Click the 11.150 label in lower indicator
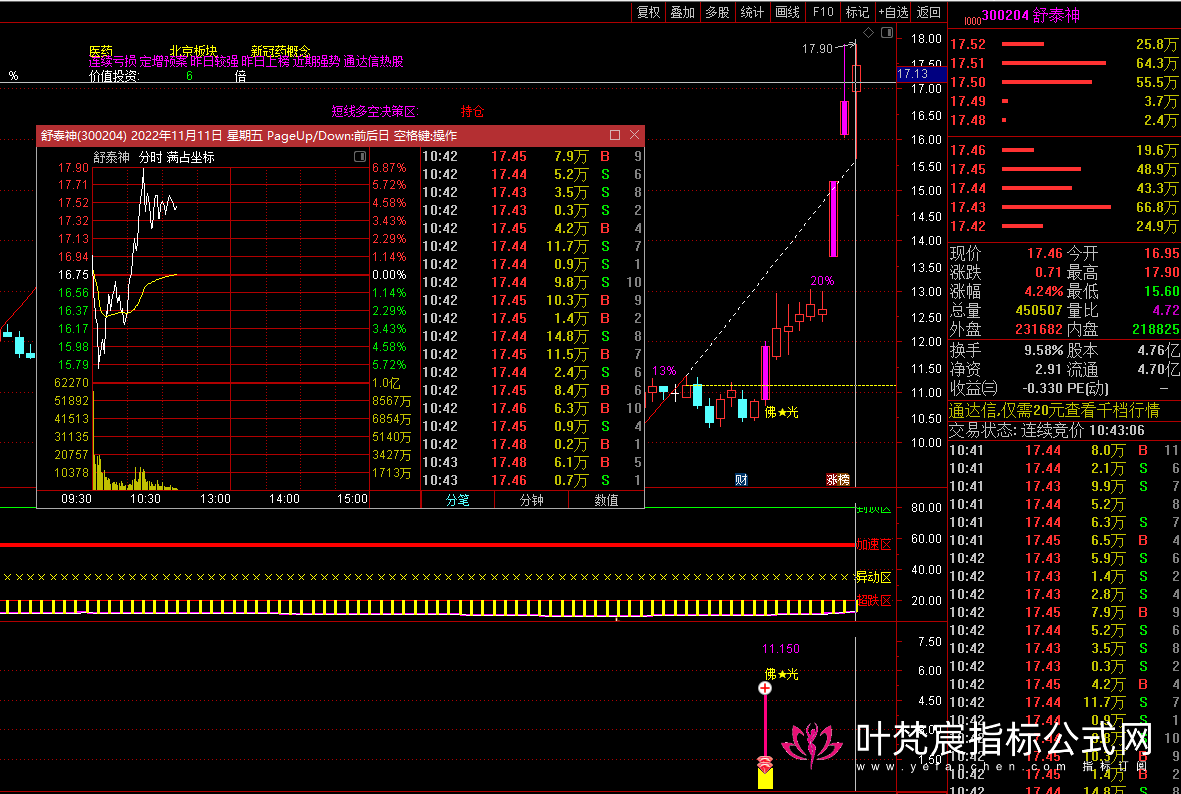 click(781, 649)
